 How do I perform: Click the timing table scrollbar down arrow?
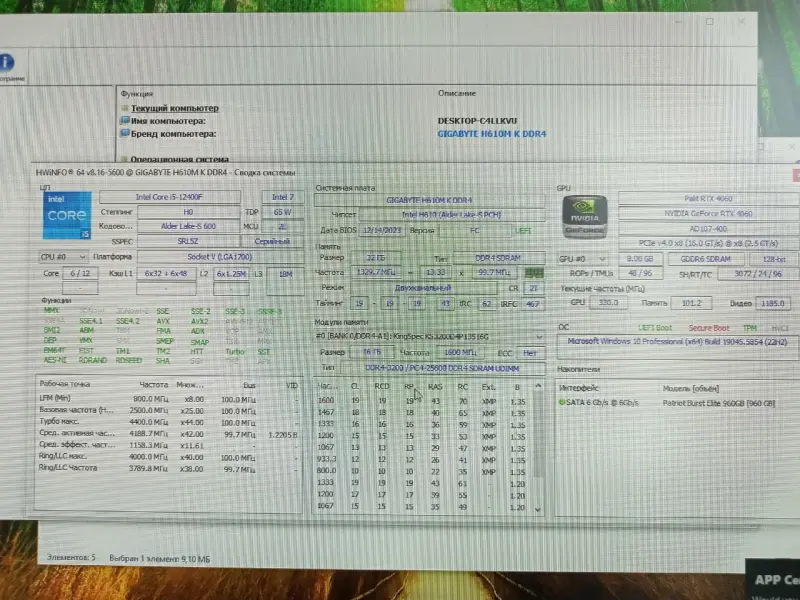pos(538,509)
